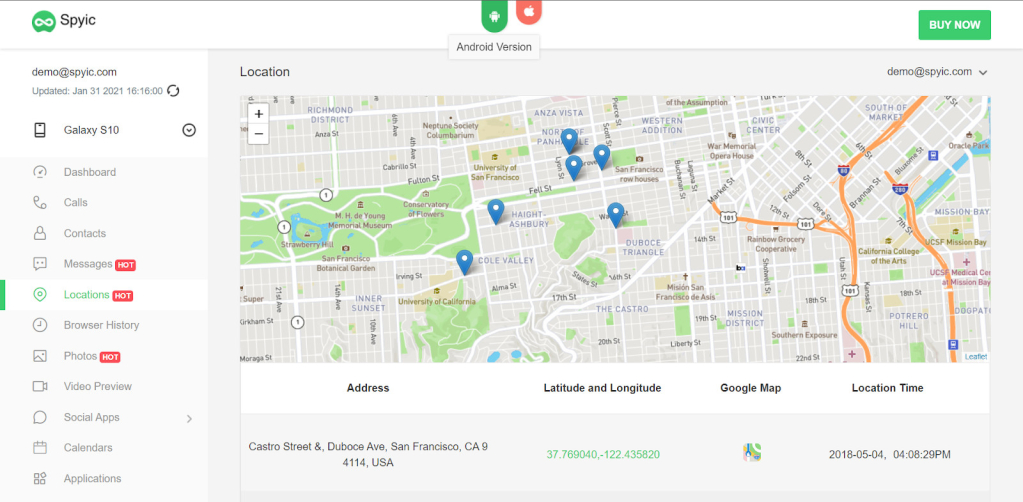Open coordinates 37.769040,-122.435820 link
Viewport: 1023px width, 502px height.
click(x=603, y=454)
